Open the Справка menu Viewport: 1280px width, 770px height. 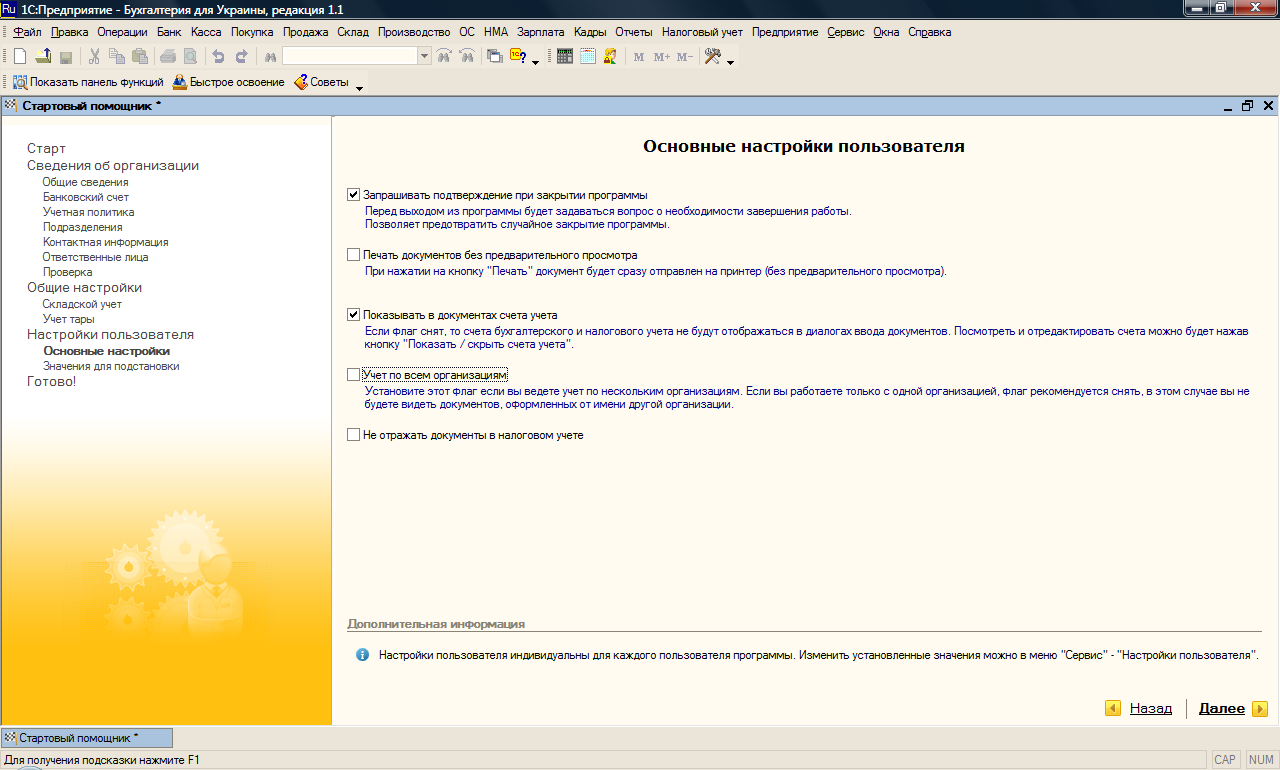pyautogui.click(x=929, y=32)
